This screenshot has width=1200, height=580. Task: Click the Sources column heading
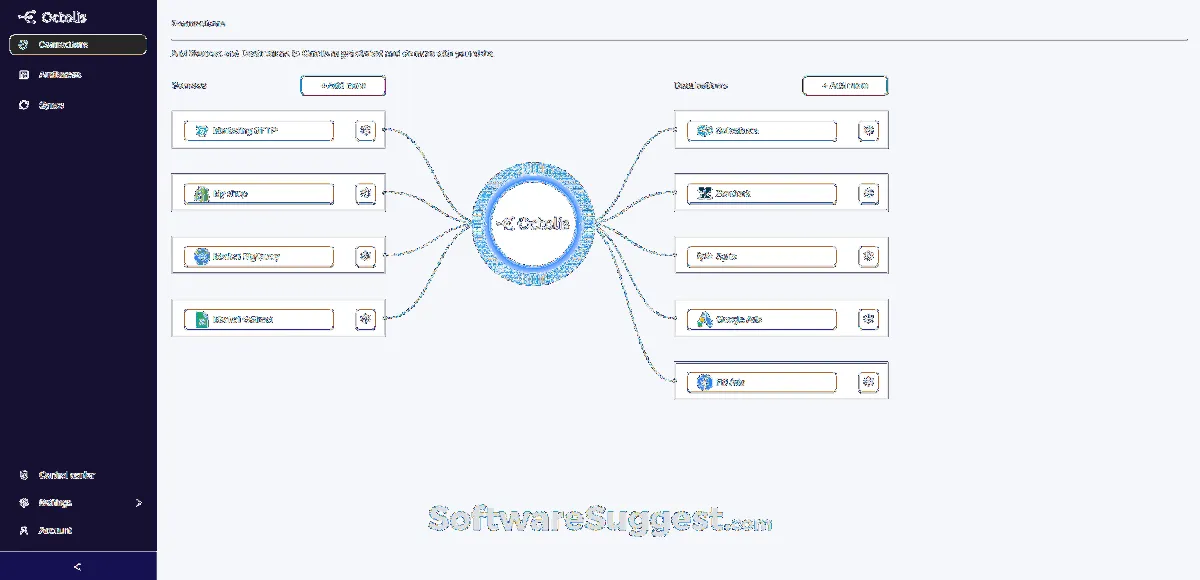[x=189, y=86]
